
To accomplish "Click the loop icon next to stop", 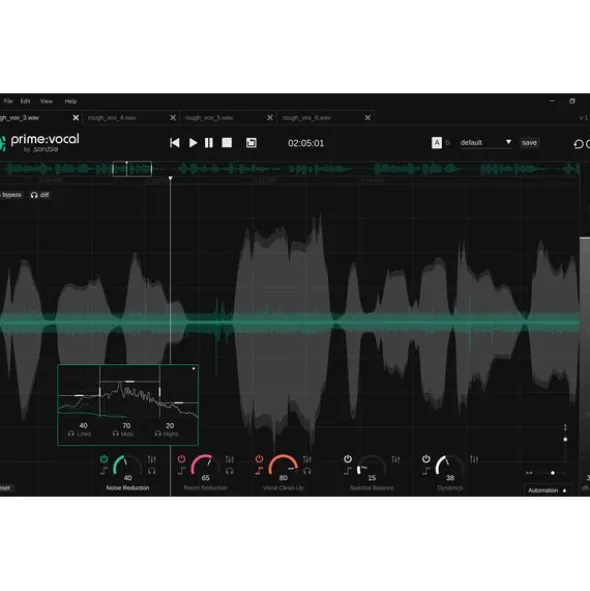I will [x=251, y=143].
